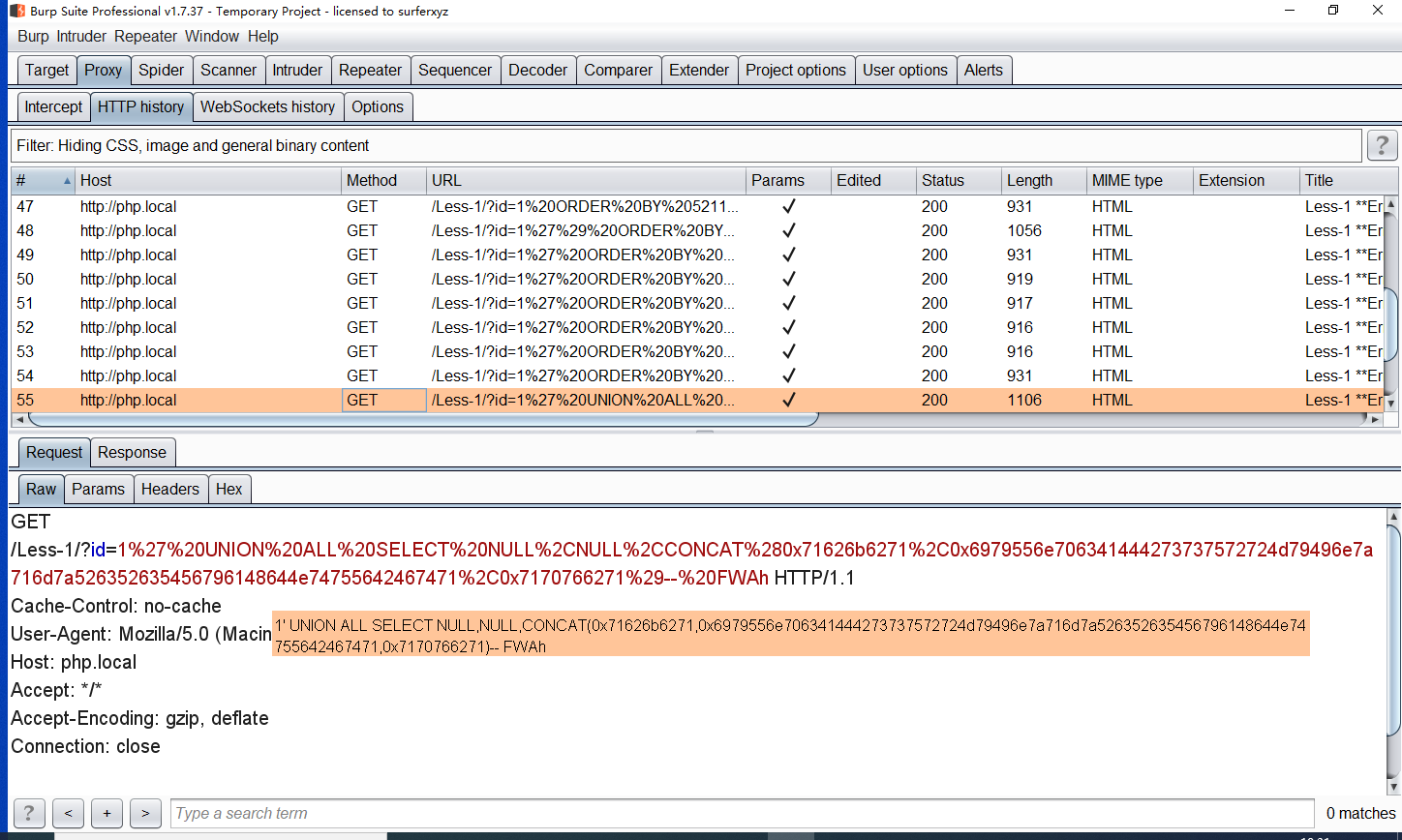Click the search term input field

pyautogui.click(x=743, y=813)
